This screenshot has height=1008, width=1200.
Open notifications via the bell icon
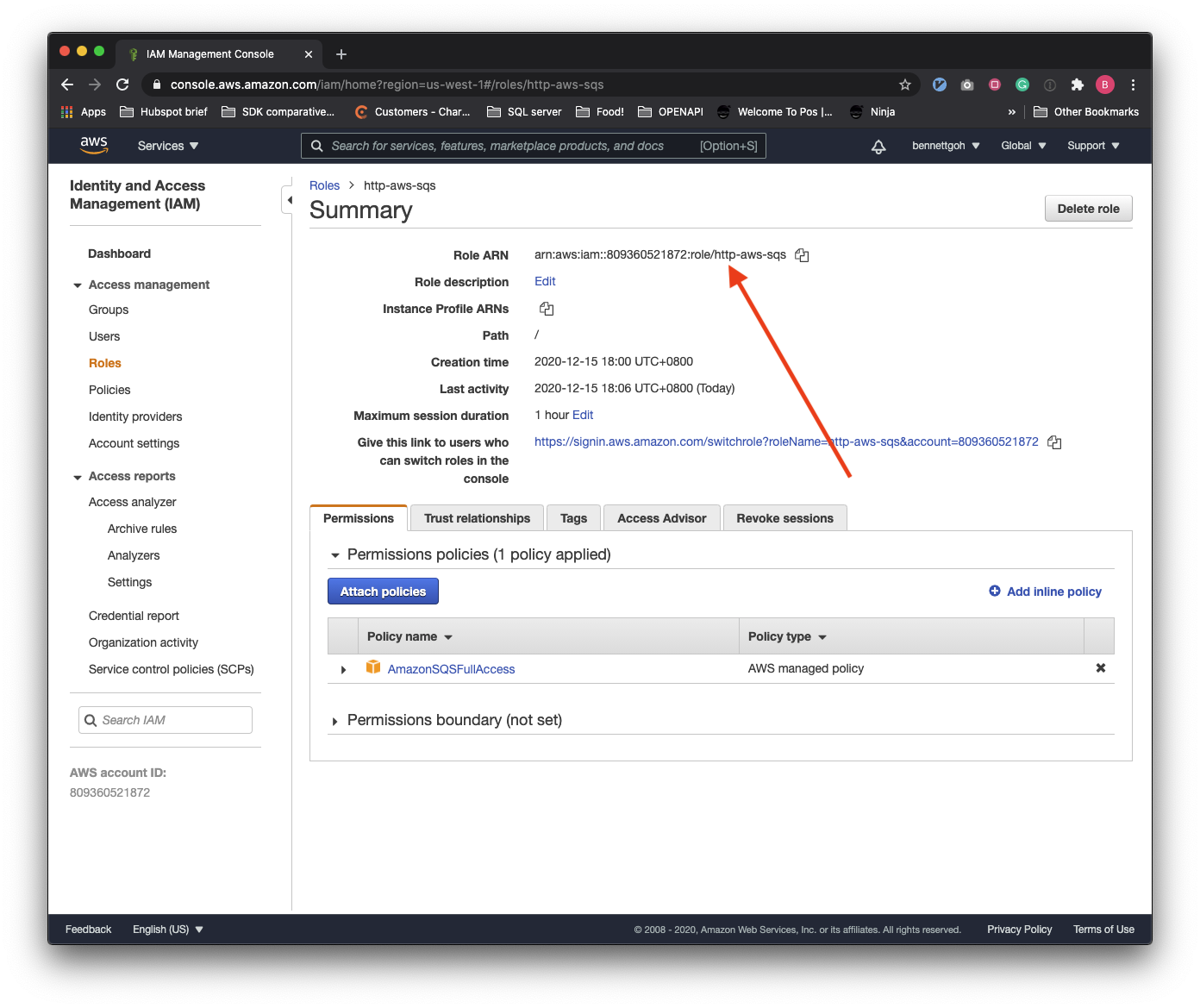[x=878, y=146]
